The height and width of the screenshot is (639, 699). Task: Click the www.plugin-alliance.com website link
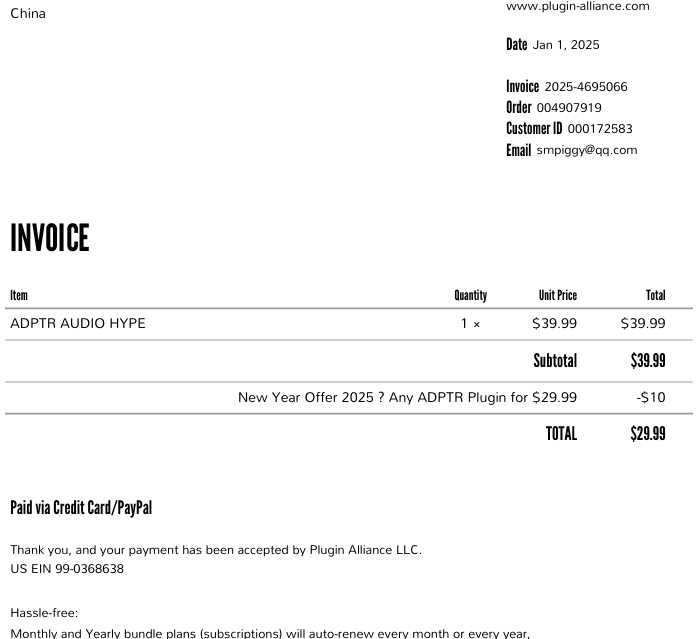click(x=577, y=6)
